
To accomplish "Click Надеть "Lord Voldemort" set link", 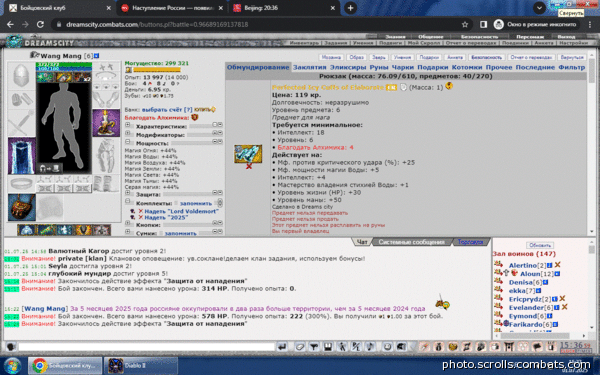I will (x=181, y=211).
